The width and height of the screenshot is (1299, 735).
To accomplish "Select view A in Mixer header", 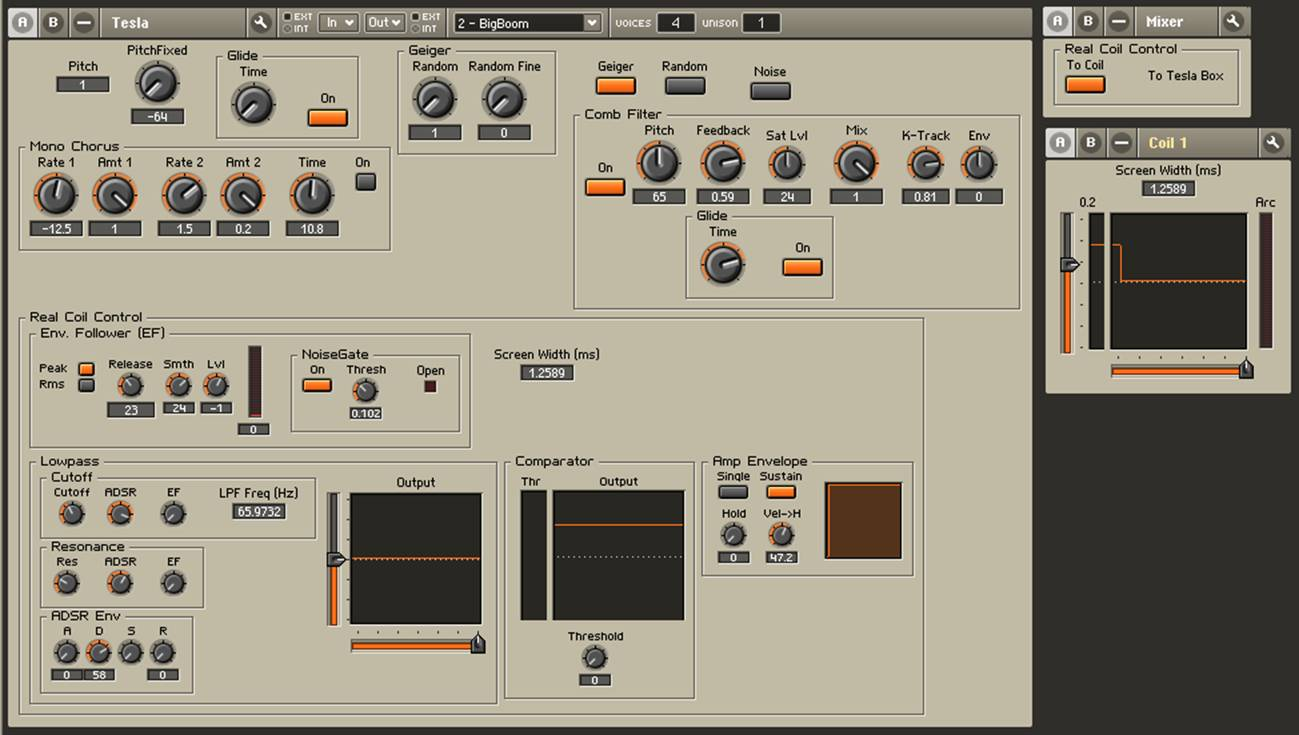I will pyautogui.click(x=1058, y=21).
